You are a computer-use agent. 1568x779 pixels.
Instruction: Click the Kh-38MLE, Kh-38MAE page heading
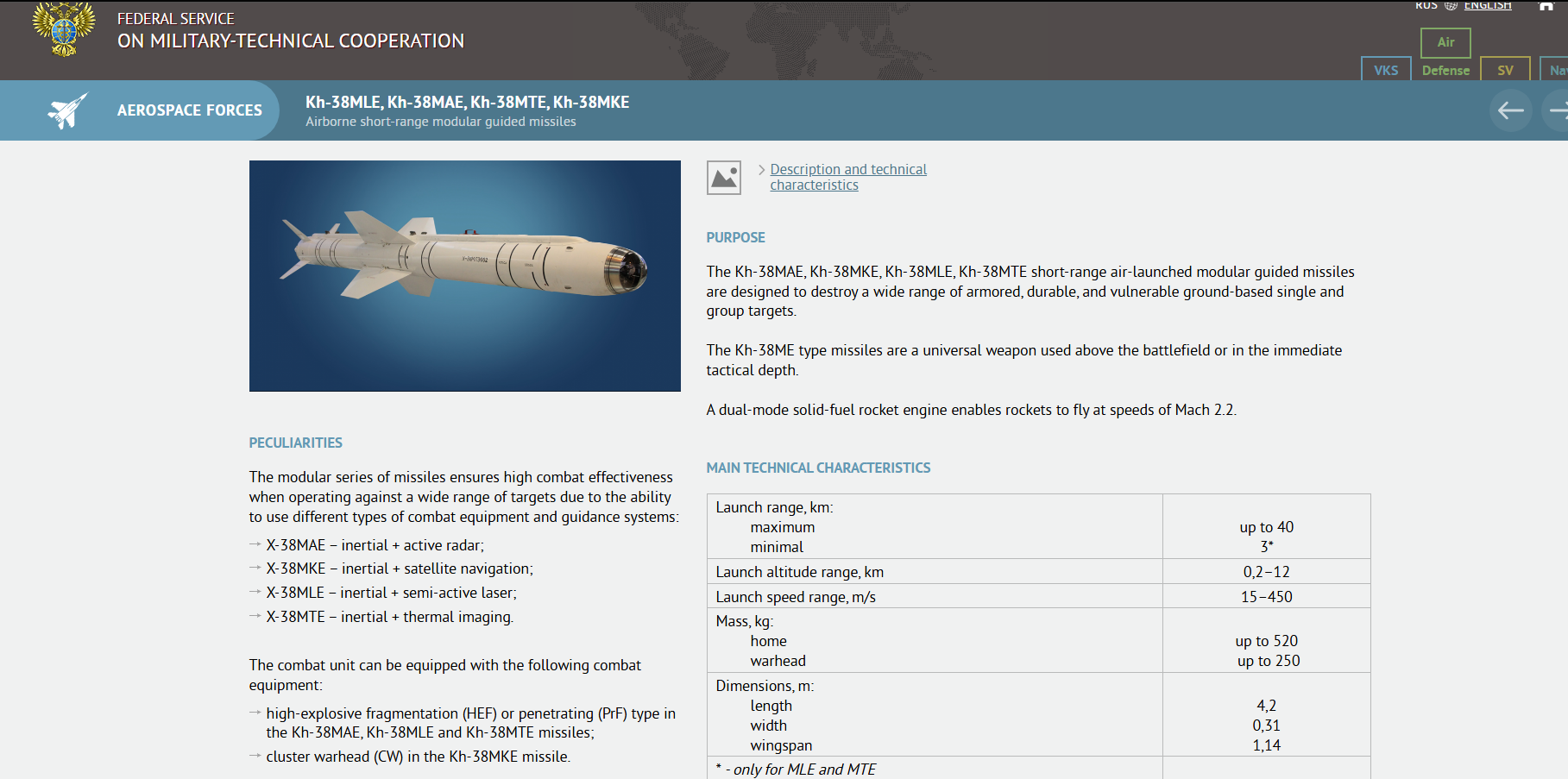[x=467, y=102]
